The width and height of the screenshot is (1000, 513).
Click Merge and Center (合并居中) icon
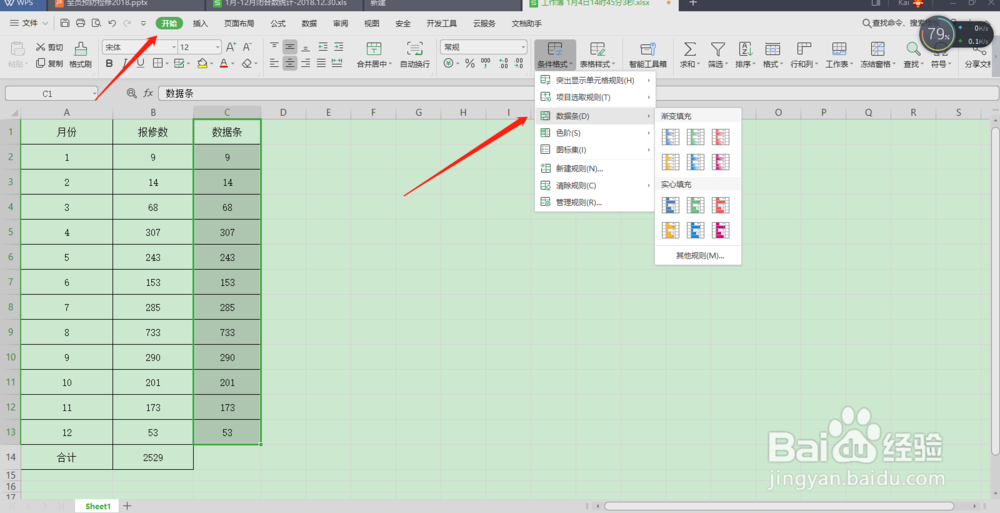(374, 50)
